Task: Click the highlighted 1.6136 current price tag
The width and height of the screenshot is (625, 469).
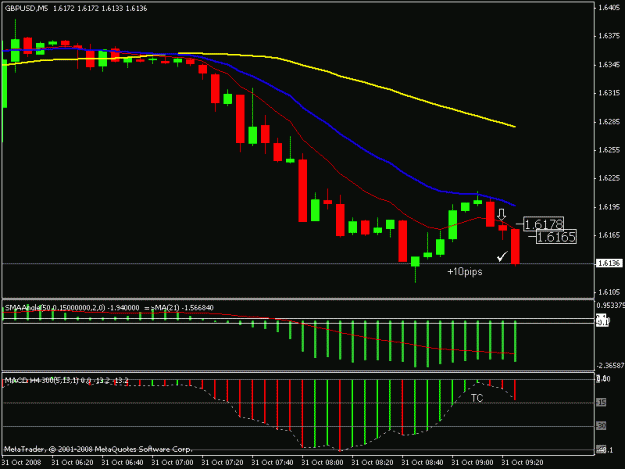Action: (609, 263)
